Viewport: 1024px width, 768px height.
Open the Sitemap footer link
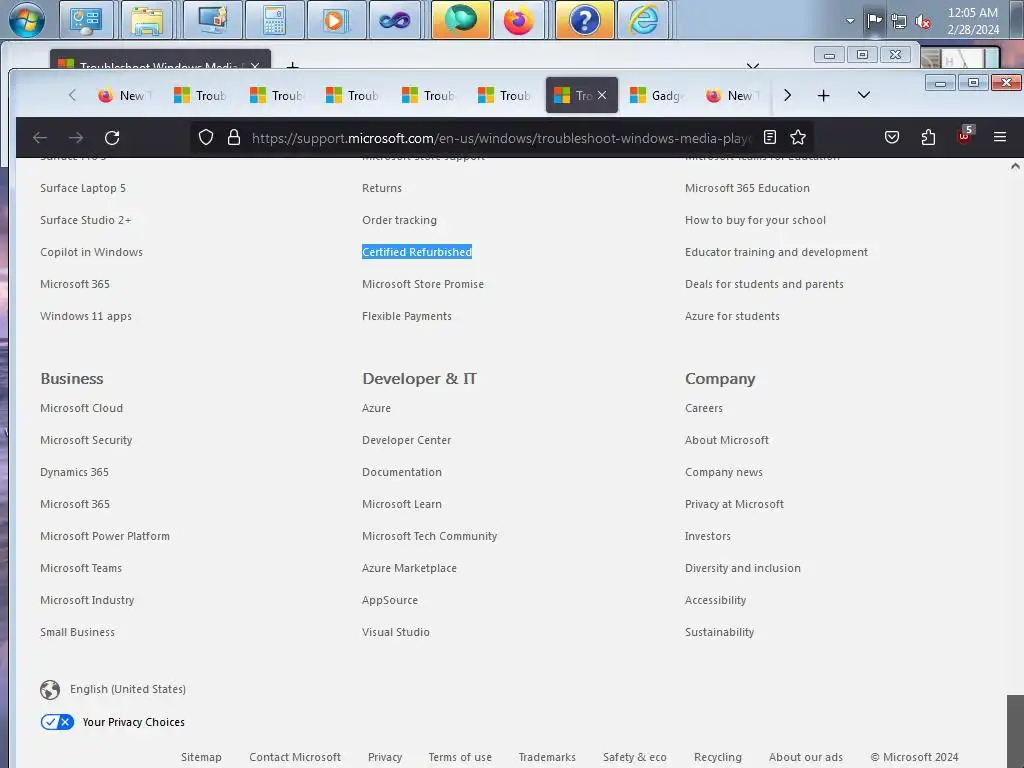[201, 758]
